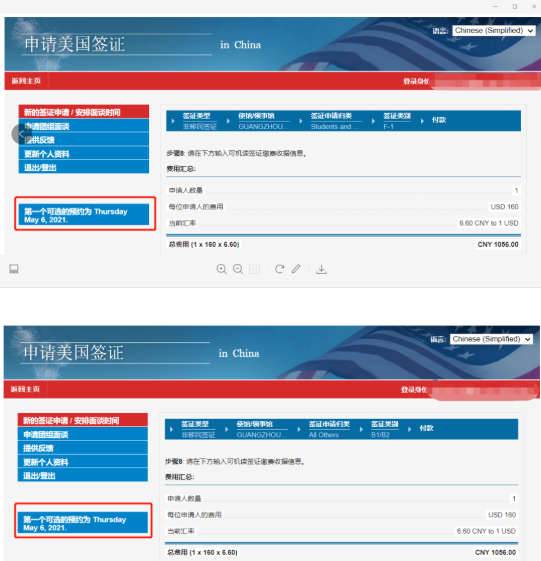Select the B1/B2 visa class step
Image resolution: width=541 pixels, height=561 pixels.
pyautogui.click(x=384, y=429)
